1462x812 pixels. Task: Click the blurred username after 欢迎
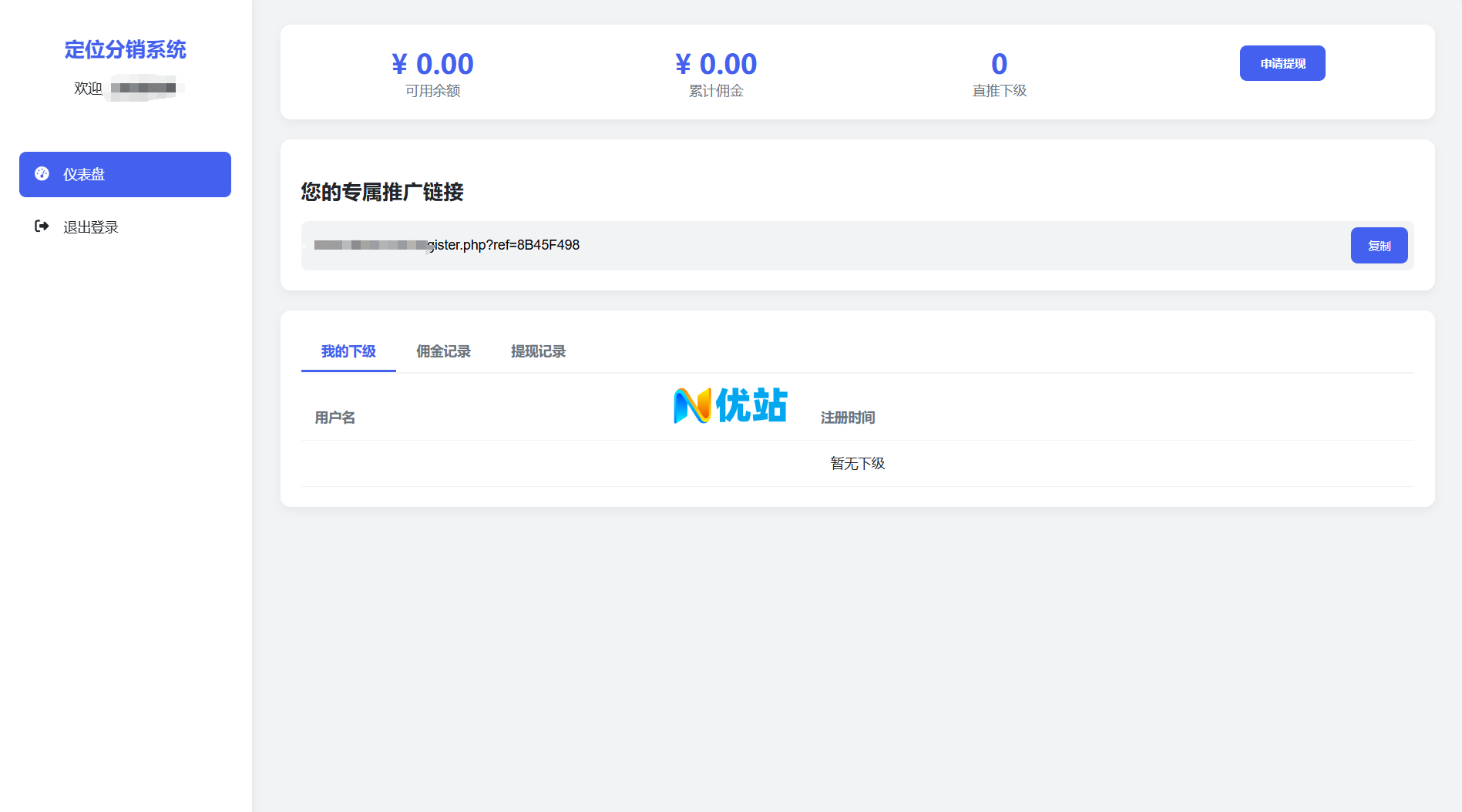(x=143, y=89)
